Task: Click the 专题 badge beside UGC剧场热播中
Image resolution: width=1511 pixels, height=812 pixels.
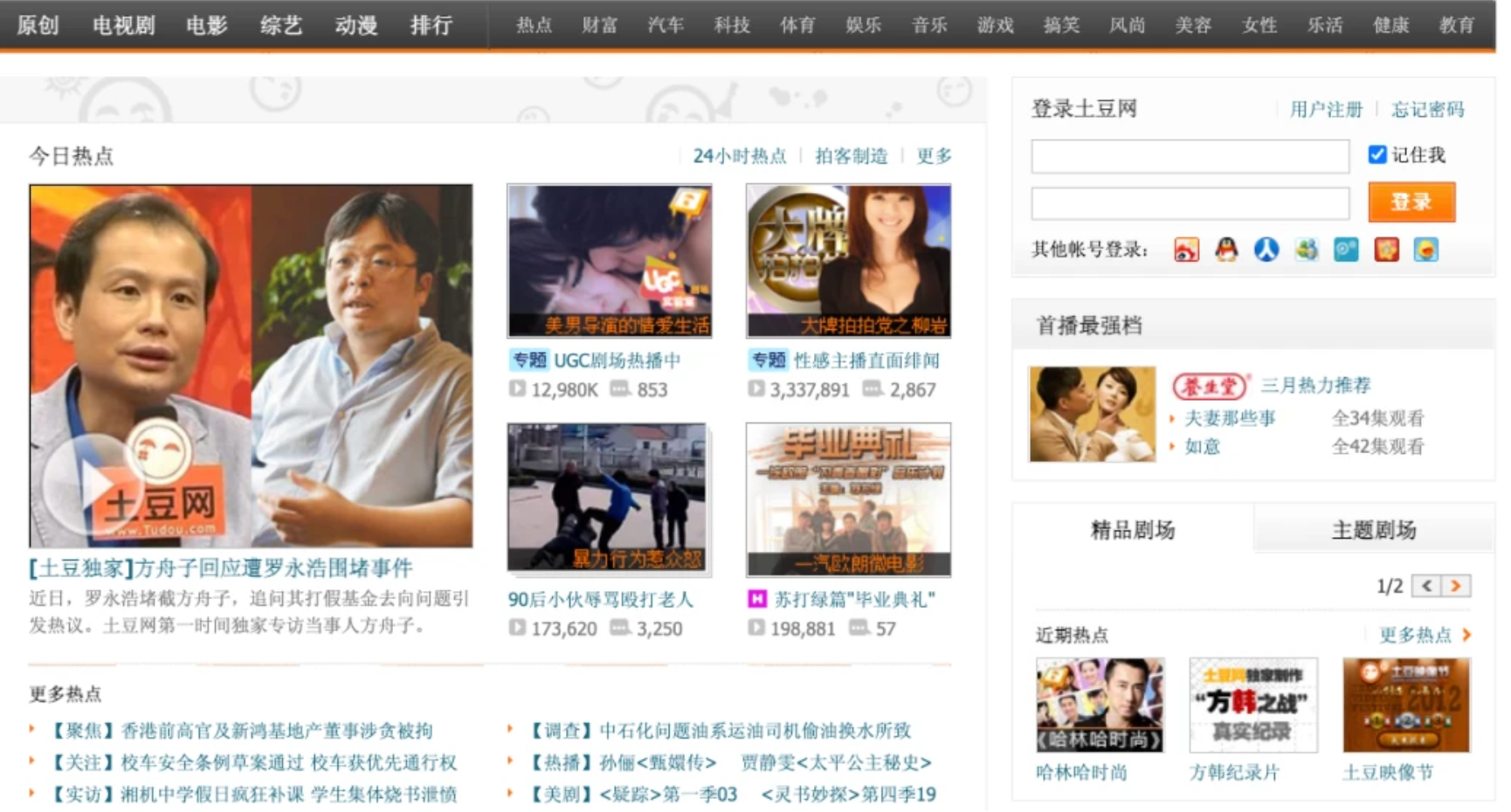Action: [528, 360]
